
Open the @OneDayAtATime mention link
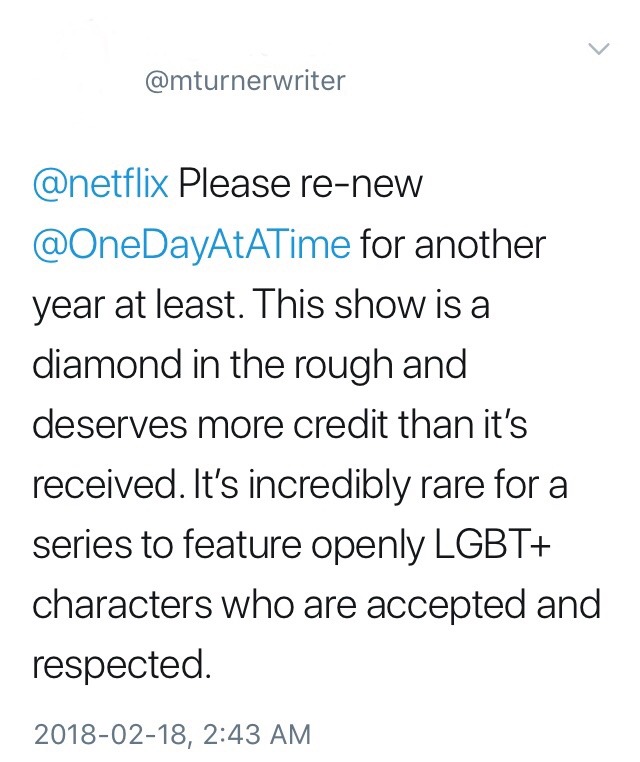(192, 243)
